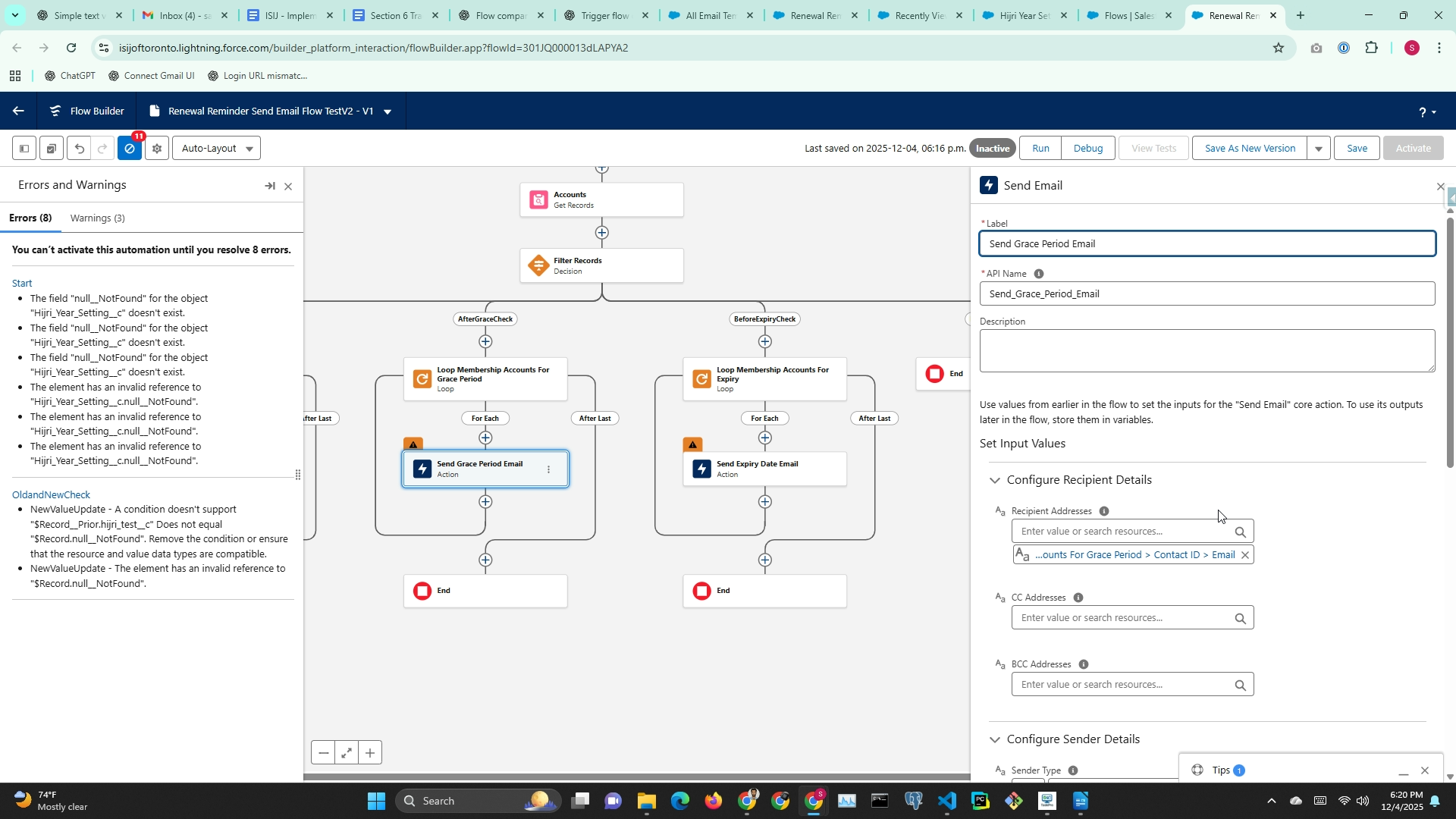Click the undo arrow icon
Viewport: 1456px width, 819px height.
[x=79, y=149]
